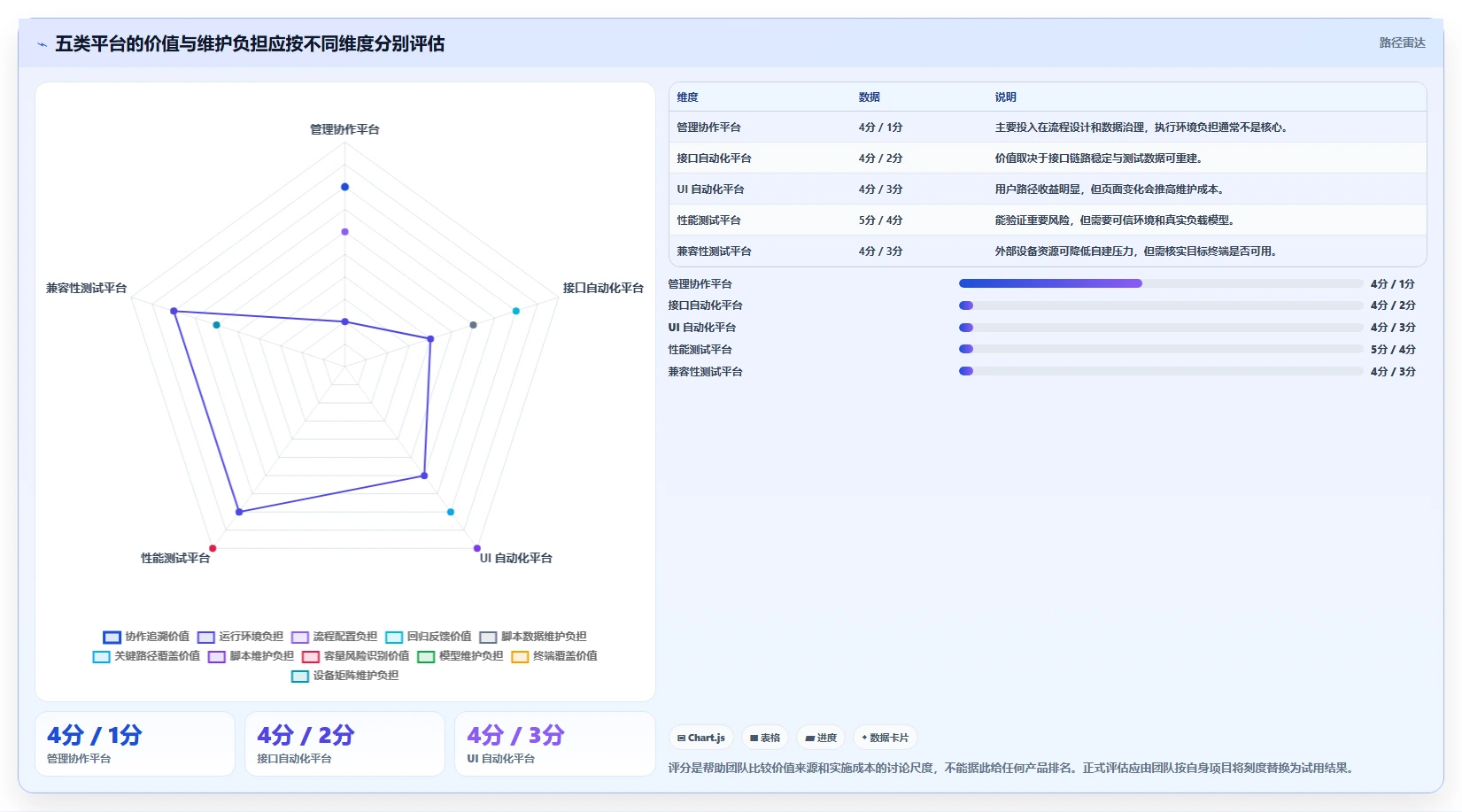Click 4分 / 1分 value beside progress bar

pyautogui.click(x=1393, y=284)
